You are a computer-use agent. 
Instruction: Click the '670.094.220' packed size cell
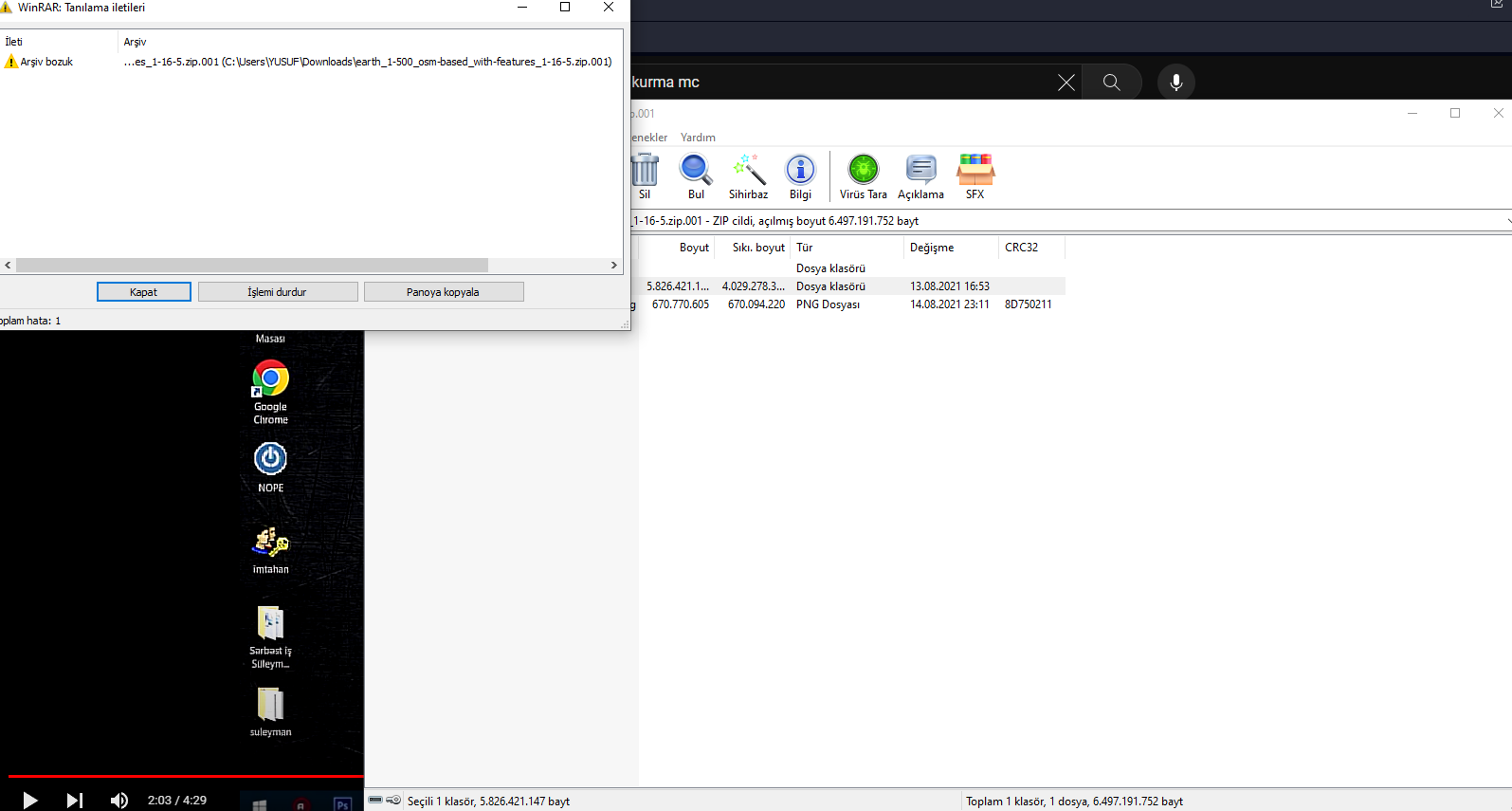[x=756, y=304]
